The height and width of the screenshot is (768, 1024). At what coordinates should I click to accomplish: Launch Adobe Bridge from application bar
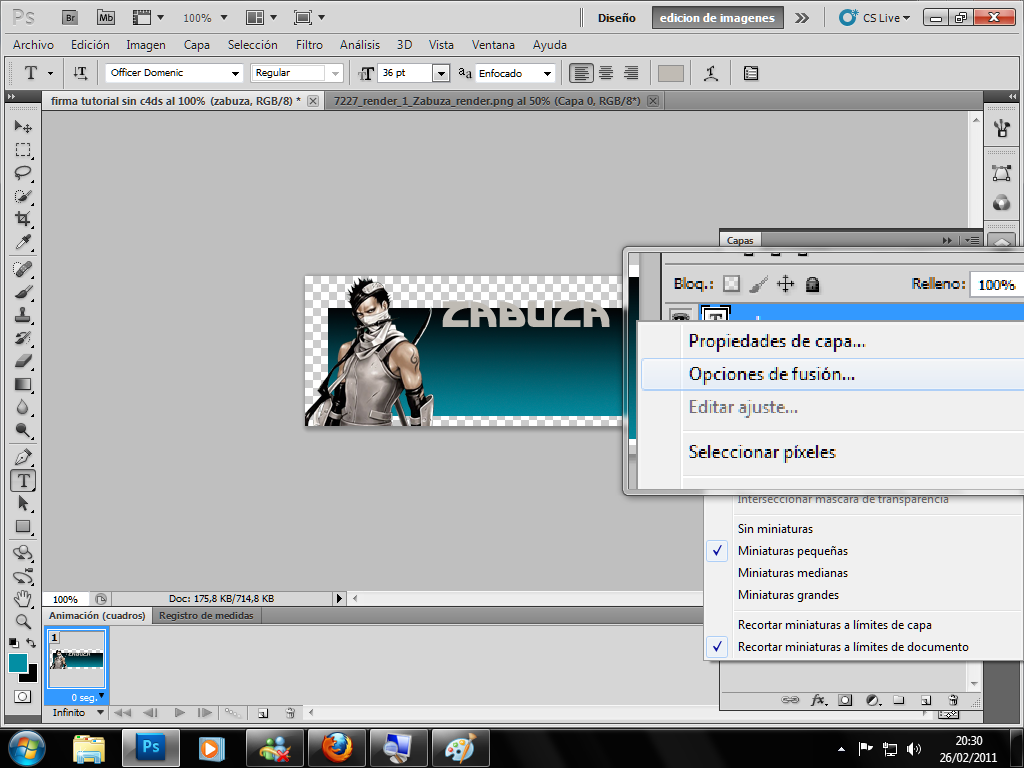pyautogui.click(x=70, y=18)
